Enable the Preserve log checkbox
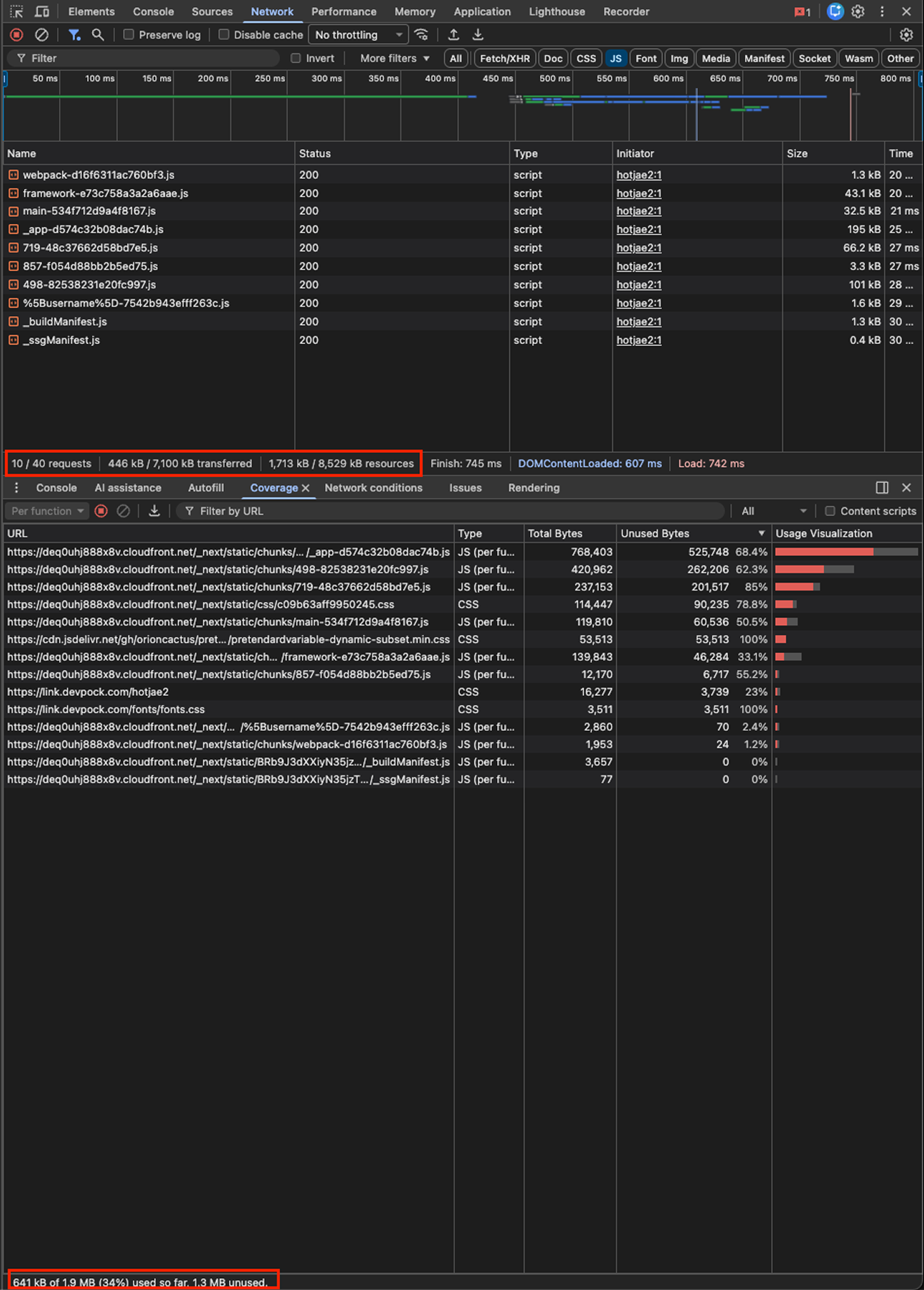Image resolution: width=924 pixels, height=1290 pixels. pos(128,34)
